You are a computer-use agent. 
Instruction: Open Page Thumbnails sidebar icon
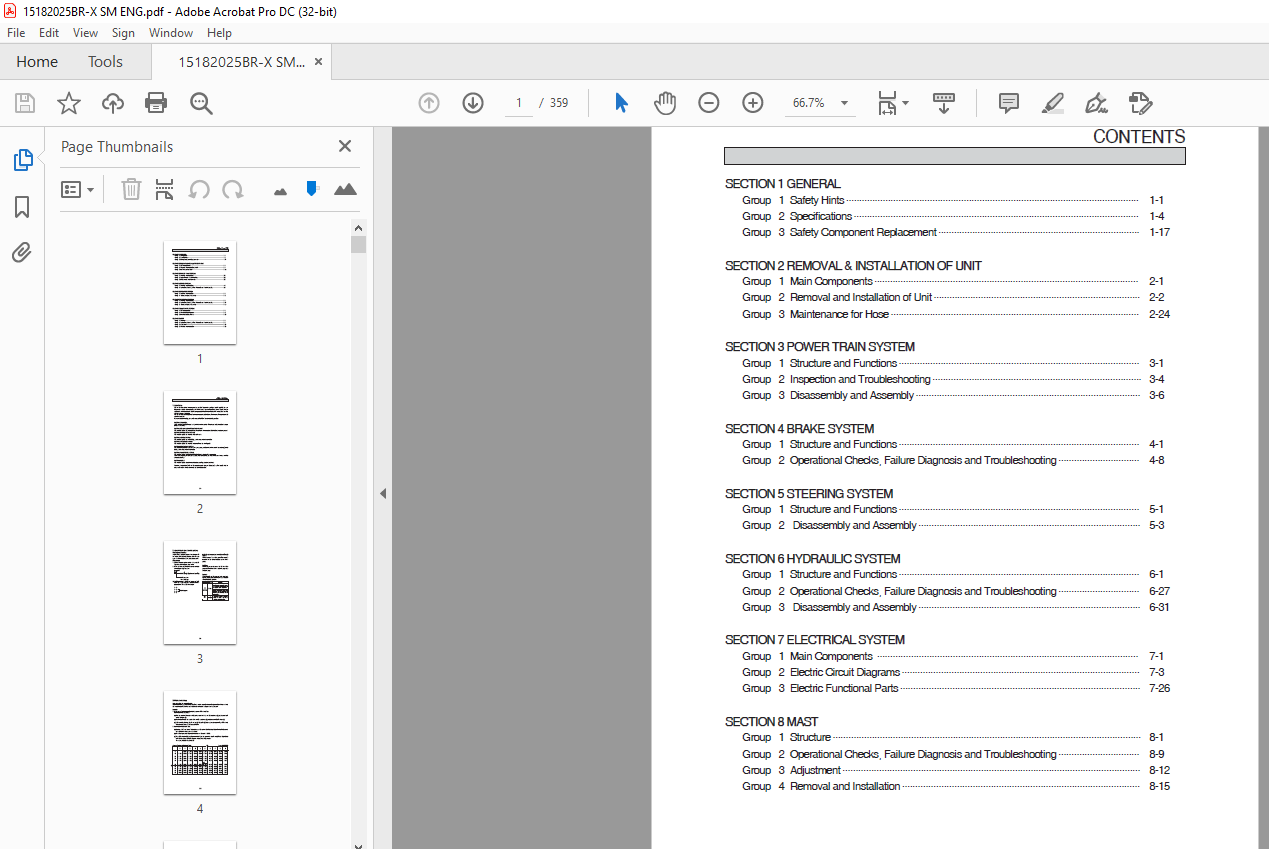click(22, 160)
